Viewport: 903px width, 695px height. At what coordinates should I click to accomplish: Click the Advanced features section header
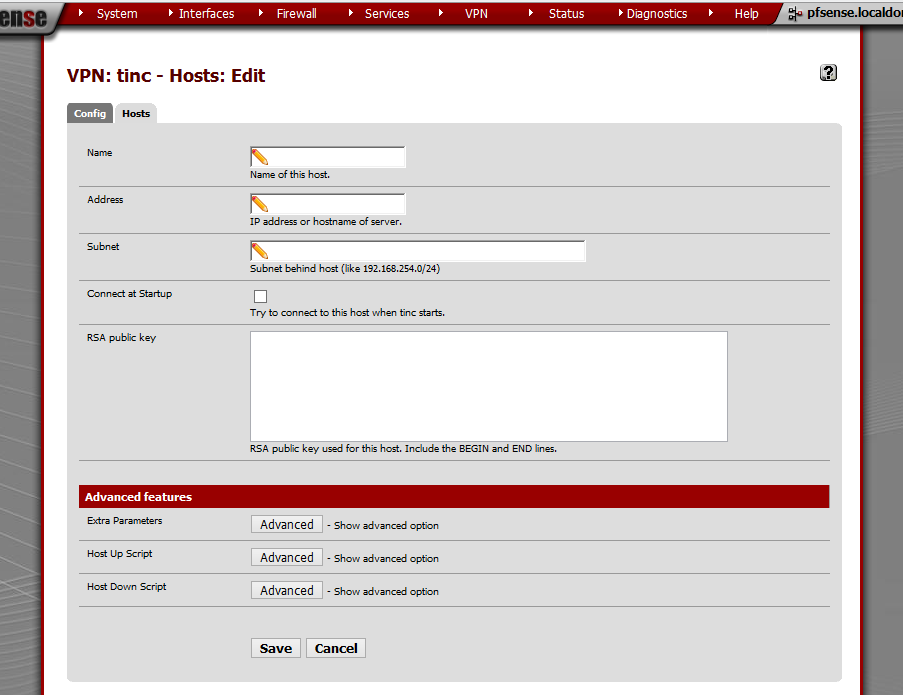454,496
